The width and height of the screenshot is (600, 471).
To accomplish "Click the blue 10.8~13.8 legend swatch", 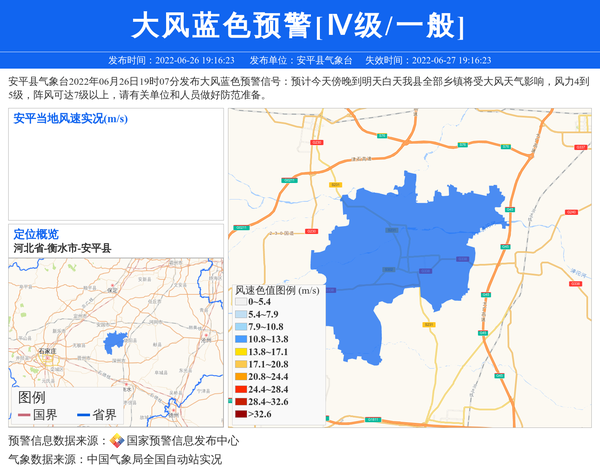I will click(241, 339).
